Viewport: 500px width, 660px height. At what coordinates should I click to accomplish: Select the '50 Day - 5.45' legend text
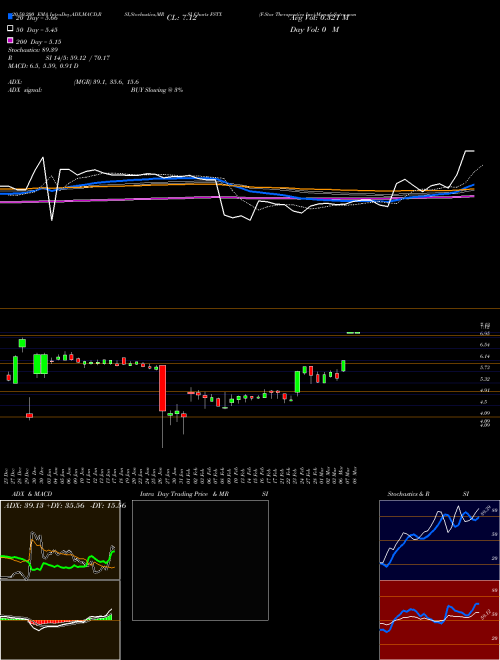pyautogui.click(x=37, y=30)
